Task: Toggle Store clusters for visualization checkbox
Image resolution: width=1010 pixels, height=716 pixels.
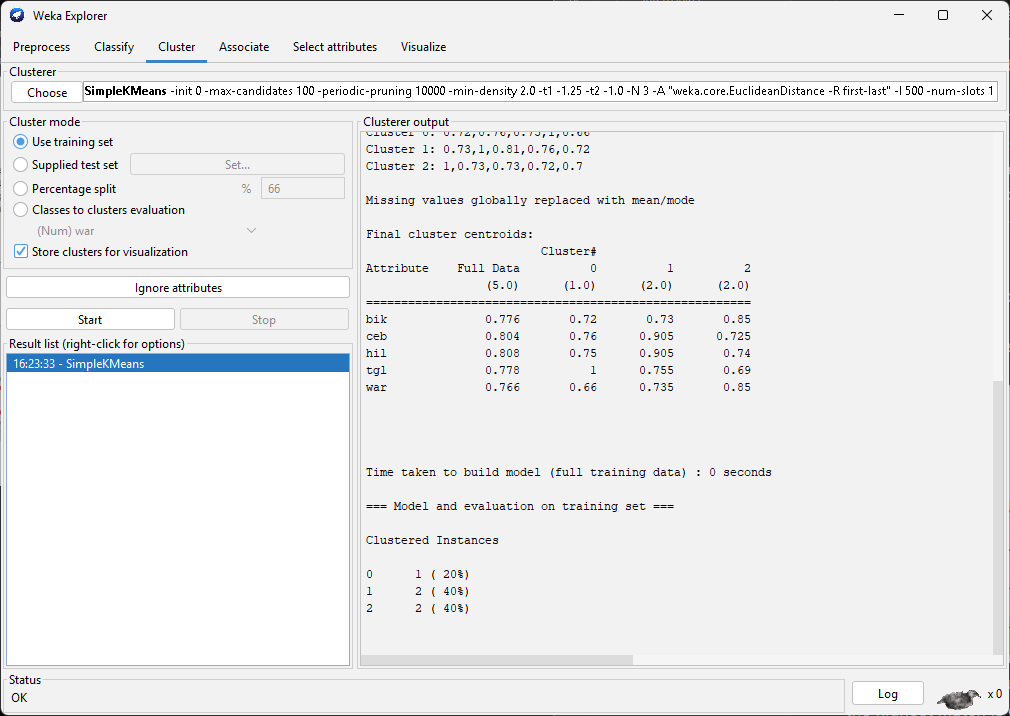Action: point(21,252)
